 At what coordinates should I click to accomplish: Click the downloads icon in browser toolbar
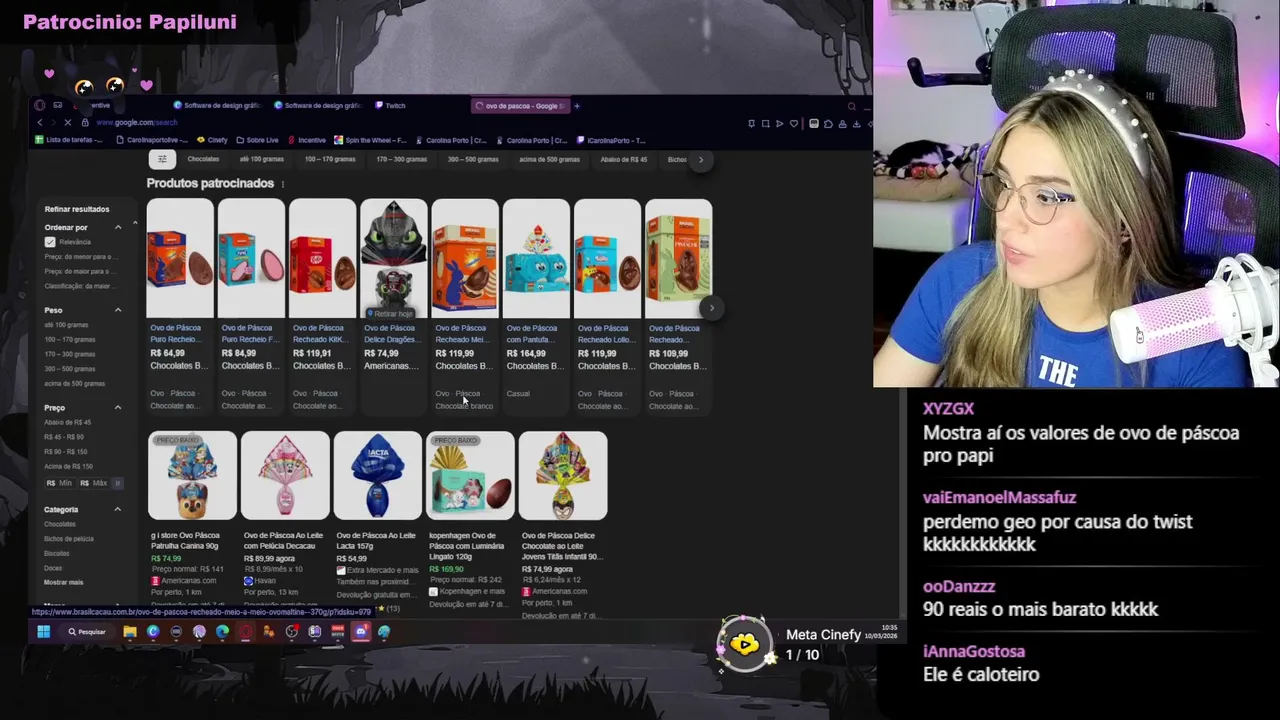pyautogui.click(x=856, y=124)
